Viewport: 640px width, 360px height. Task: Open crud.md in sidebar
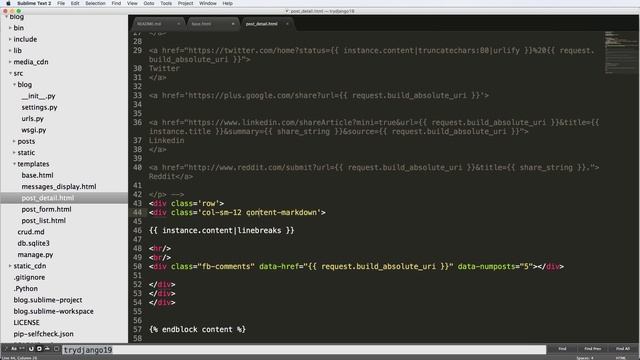[x=31, y=232]
